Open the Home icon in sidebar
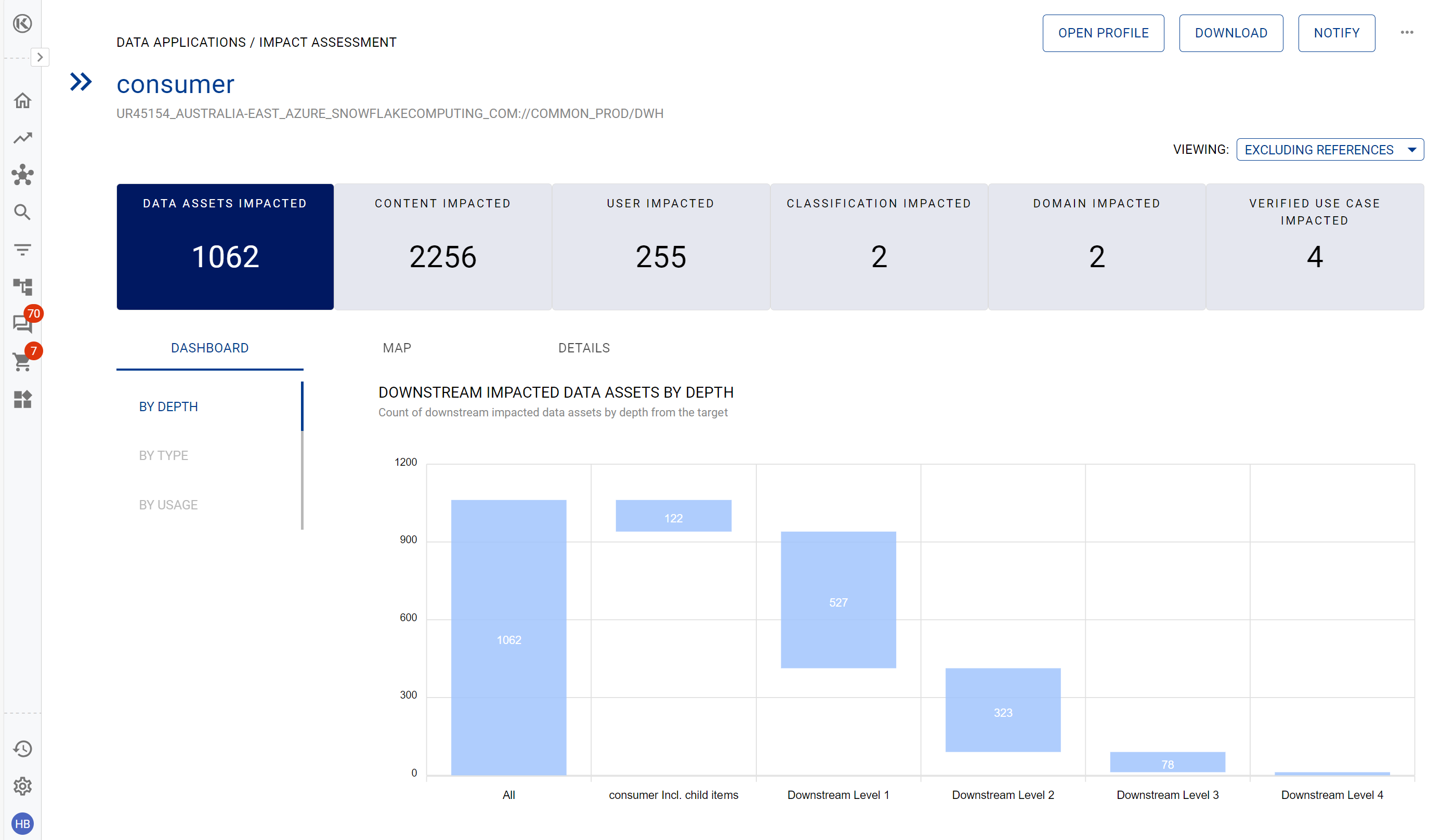This screenshot has height=840, width=1442. pyautogui.click(x=22, y=101)
